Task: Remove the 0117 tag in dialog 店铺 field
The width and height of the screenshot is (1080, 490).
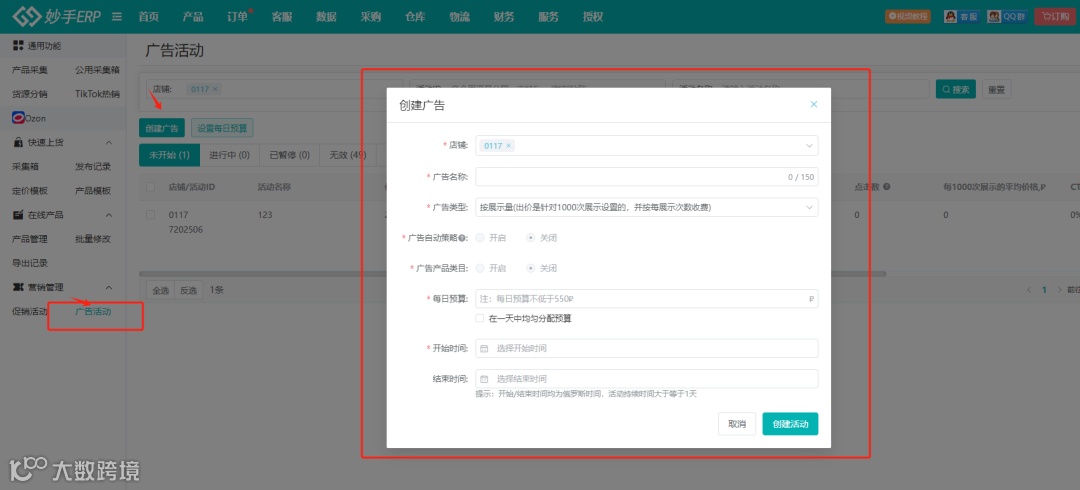Action: [508, 145]
